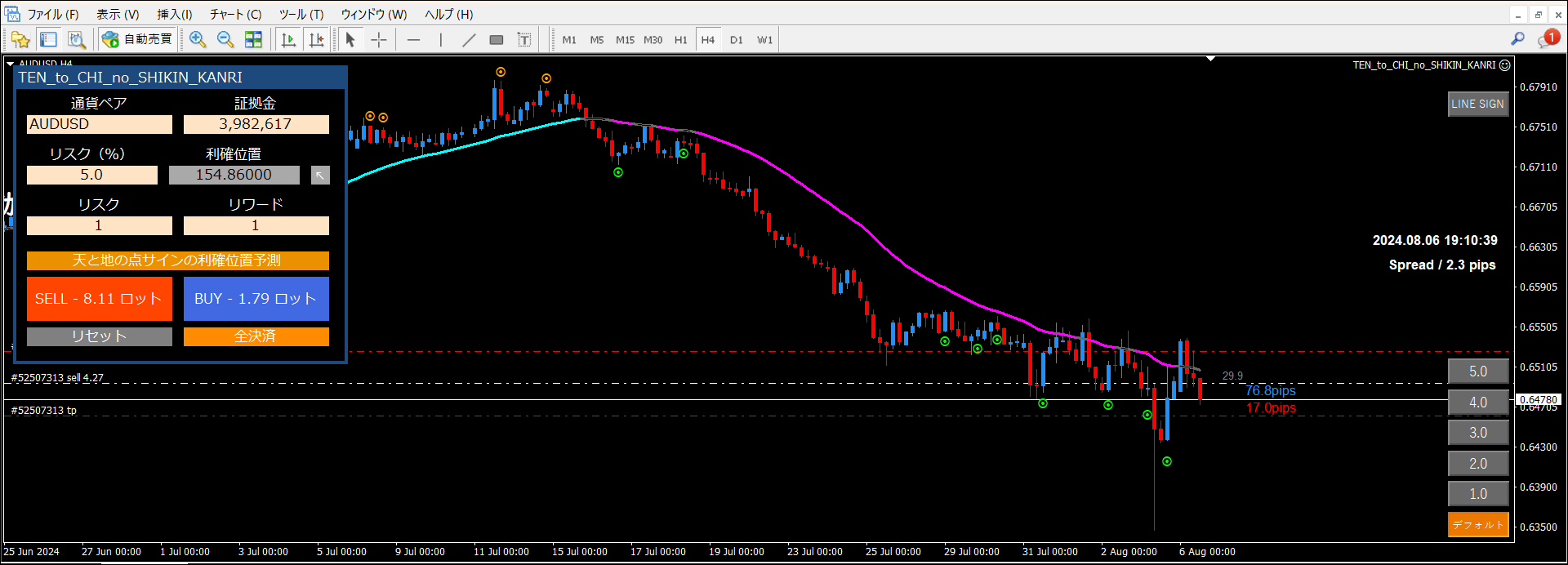Click the 0.64780 current price tag
This screenshot has width=1568, height=565.
pos(1539,400)
